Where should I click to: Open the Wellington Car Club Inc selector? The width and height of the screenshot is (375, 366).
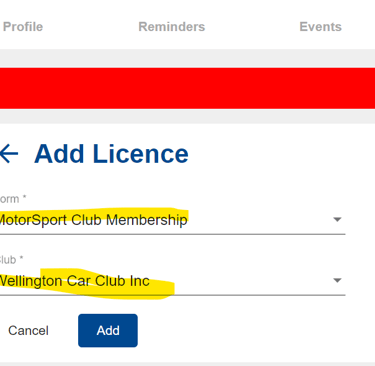point(172,281)
